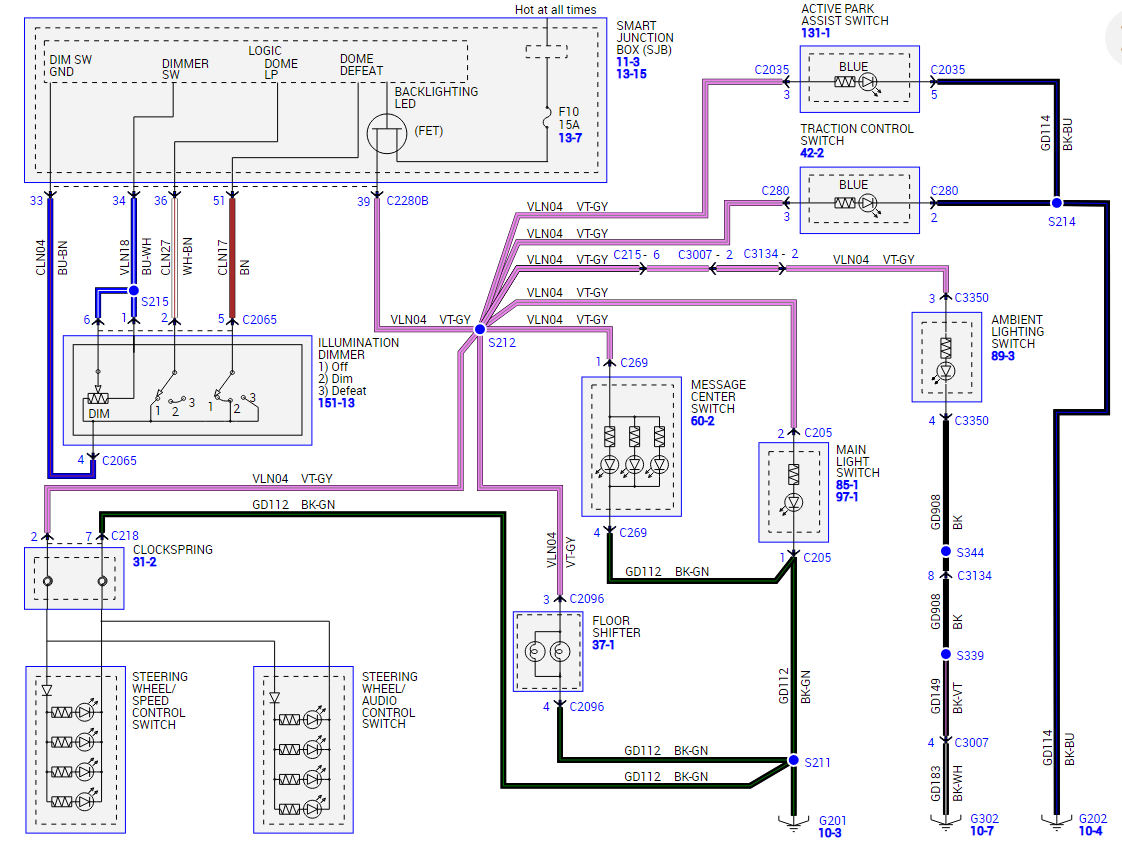Select the S211 splice label

click(x=817, y=763)
